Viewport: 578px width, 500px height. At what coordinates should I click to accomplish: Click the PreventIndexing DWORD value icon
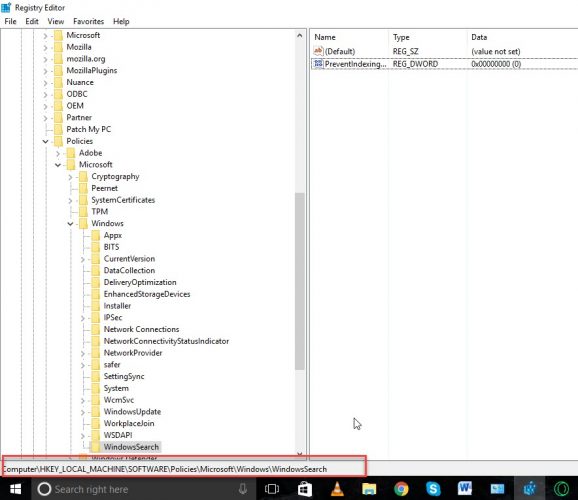click(318, 64)
